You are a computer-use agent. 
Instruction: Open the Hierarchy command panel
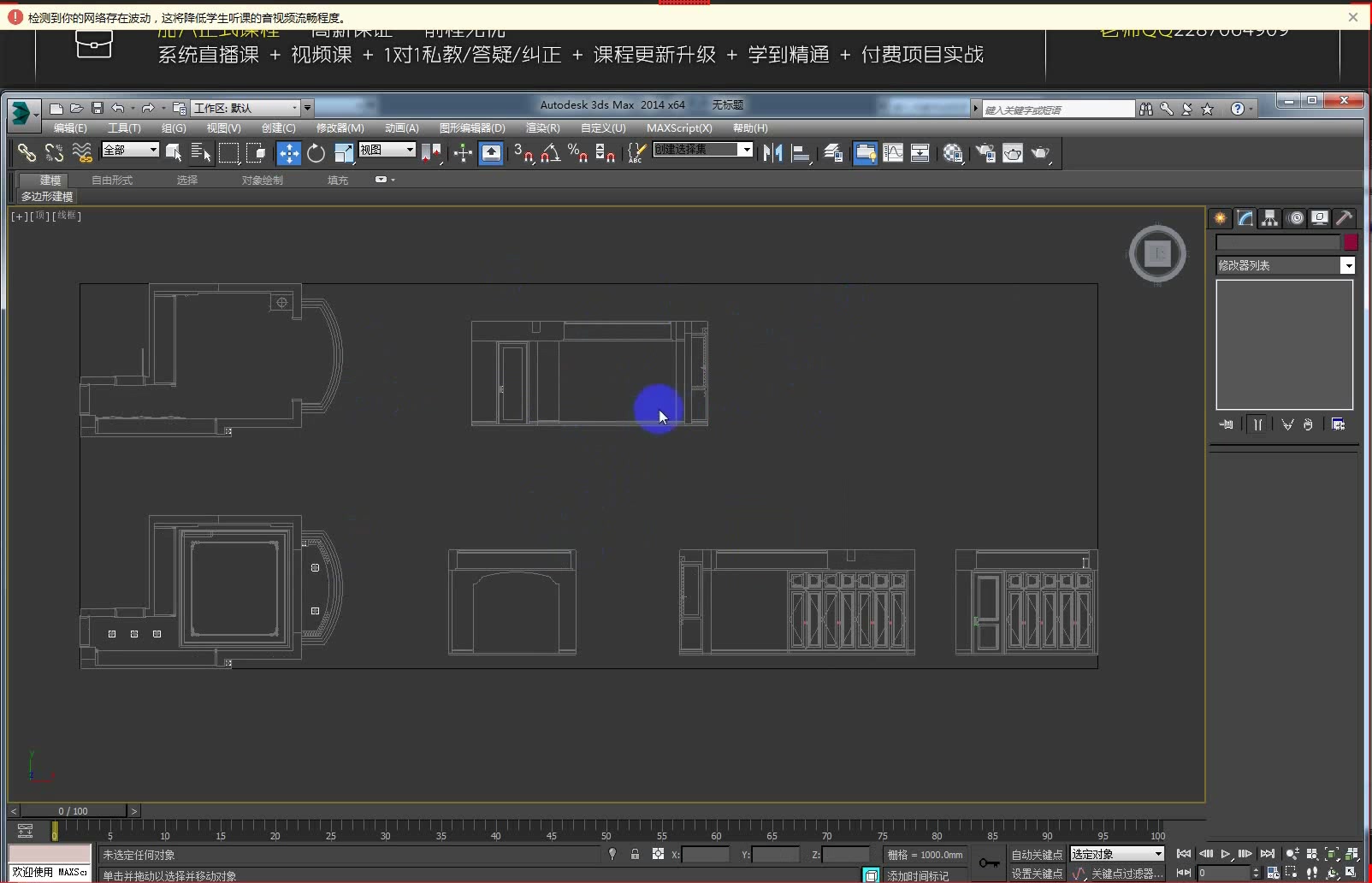point(1269,218)
